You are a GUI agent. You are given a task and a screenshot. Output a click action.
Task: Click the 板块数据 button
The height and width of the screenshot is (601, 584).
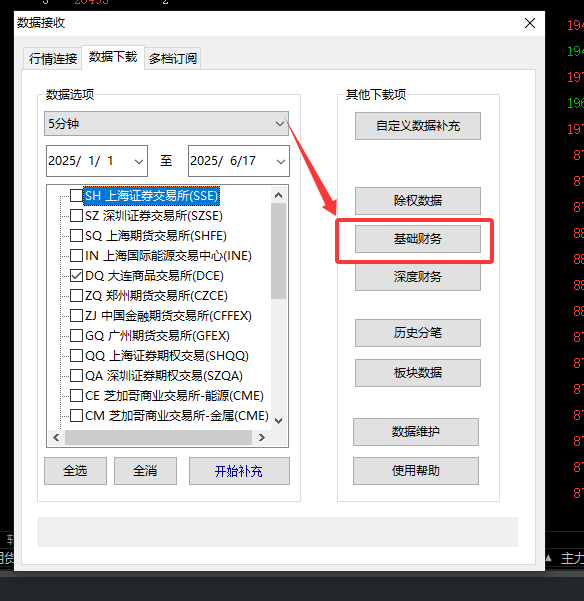418,373
